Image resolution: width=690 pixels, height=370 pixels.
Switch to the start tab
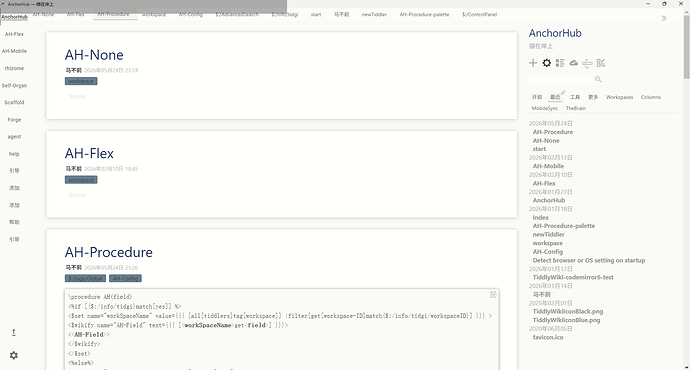316,14
